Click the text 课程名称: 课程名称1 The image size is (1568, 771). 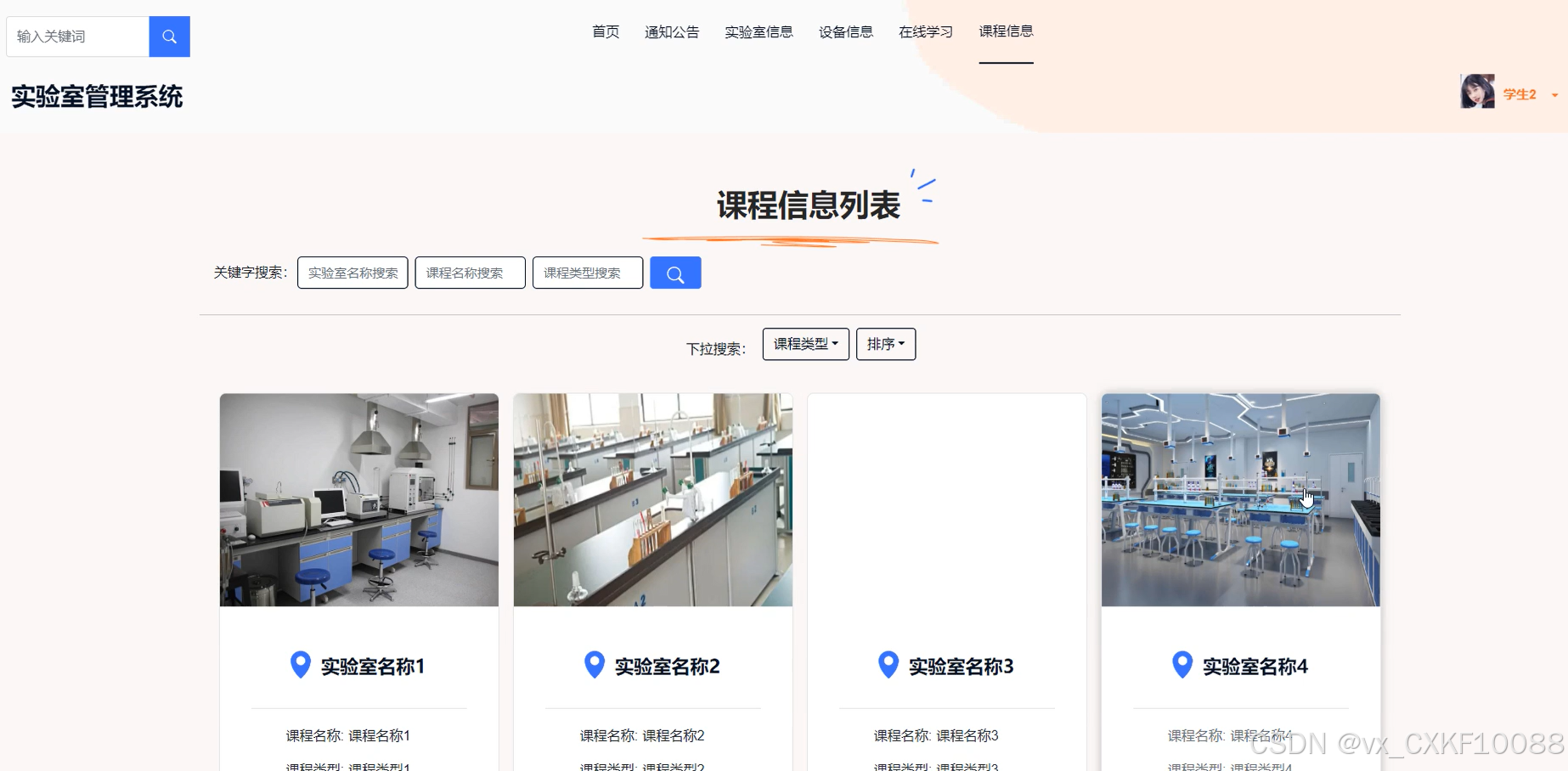[348, 735]
